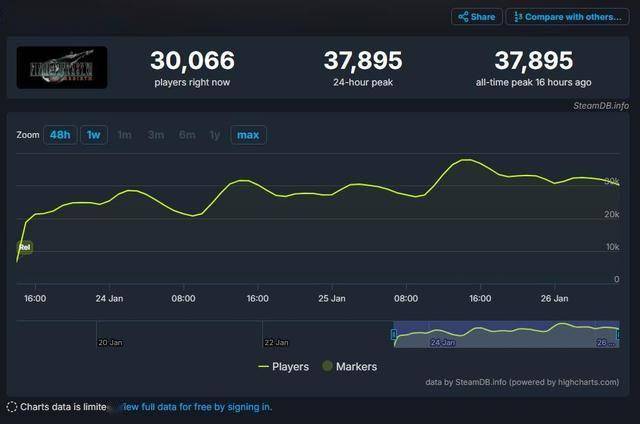Select the 3m zoom option
The height and width of the screenshot is (424, 640).
[156, 135]
